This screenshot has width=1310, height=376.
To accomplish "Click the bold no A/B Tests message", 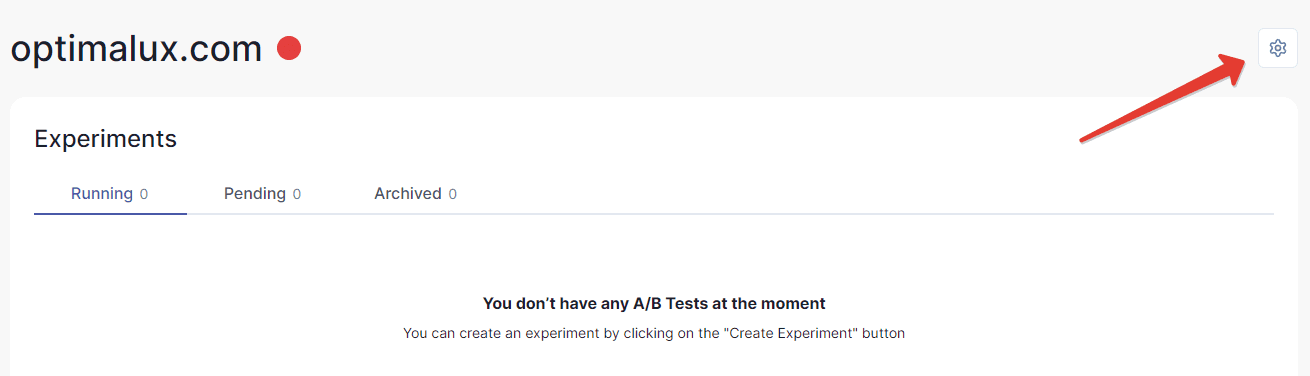I will click(x=654, y=303).
